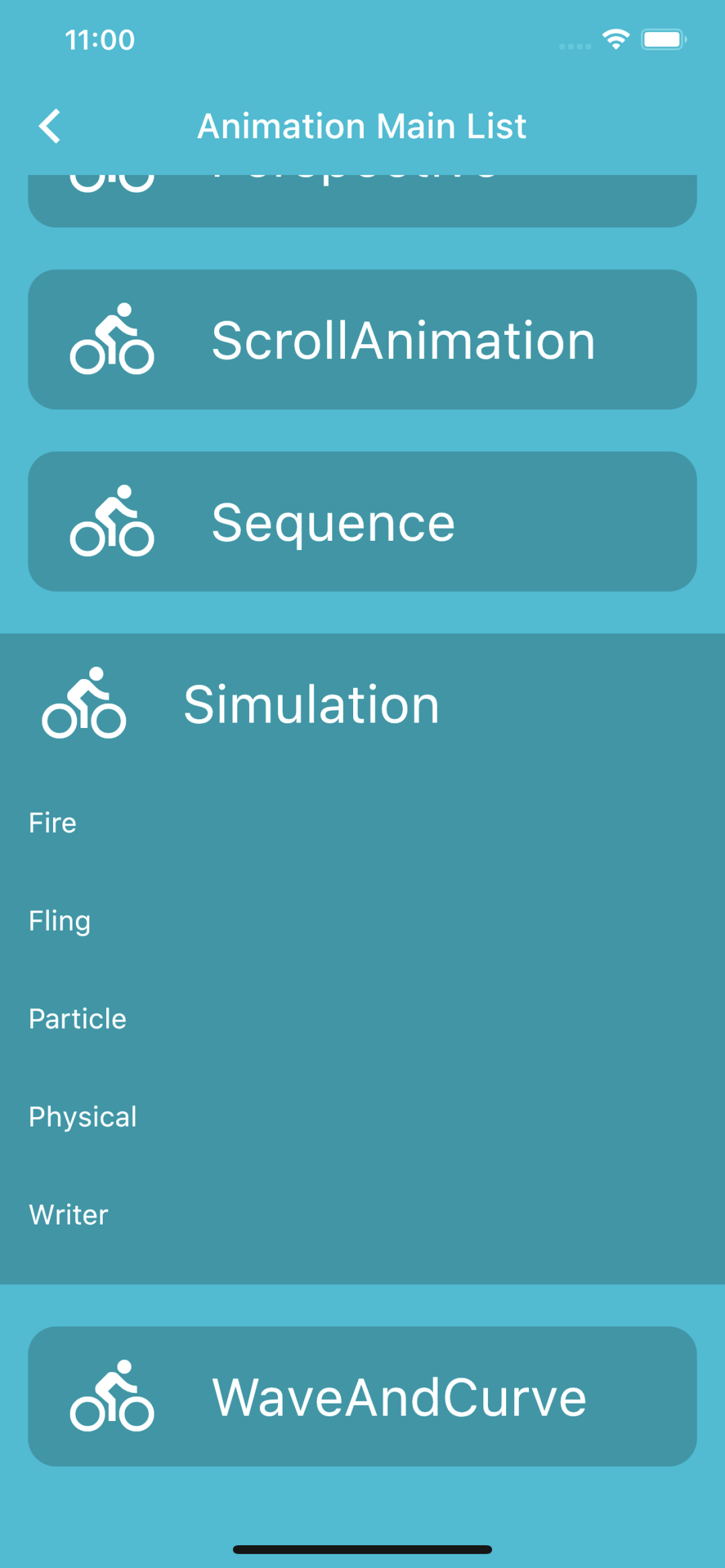This screenshot has width=725, height=1568.
Task: Click the bicycle icon beside WaveAndCurve
Action: (x=112, y=1396)
